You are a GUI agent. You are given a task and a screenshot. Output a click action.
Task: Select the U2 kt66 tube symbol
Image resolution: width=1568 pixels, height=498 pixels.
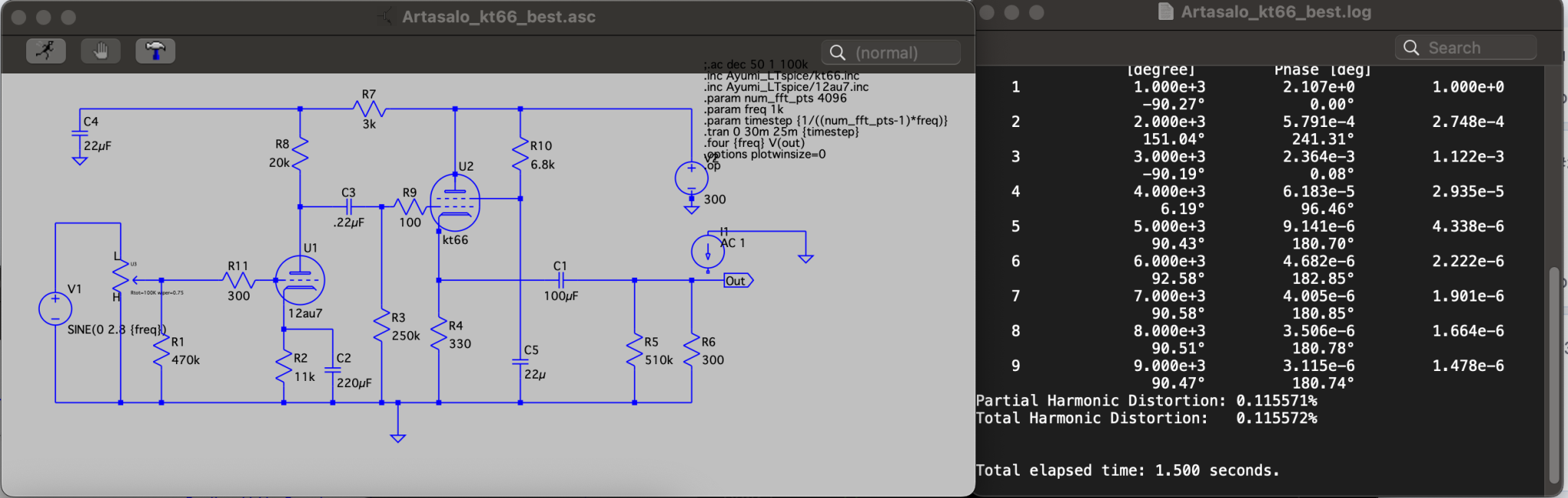pyautogui.click(x=455, y=203)
